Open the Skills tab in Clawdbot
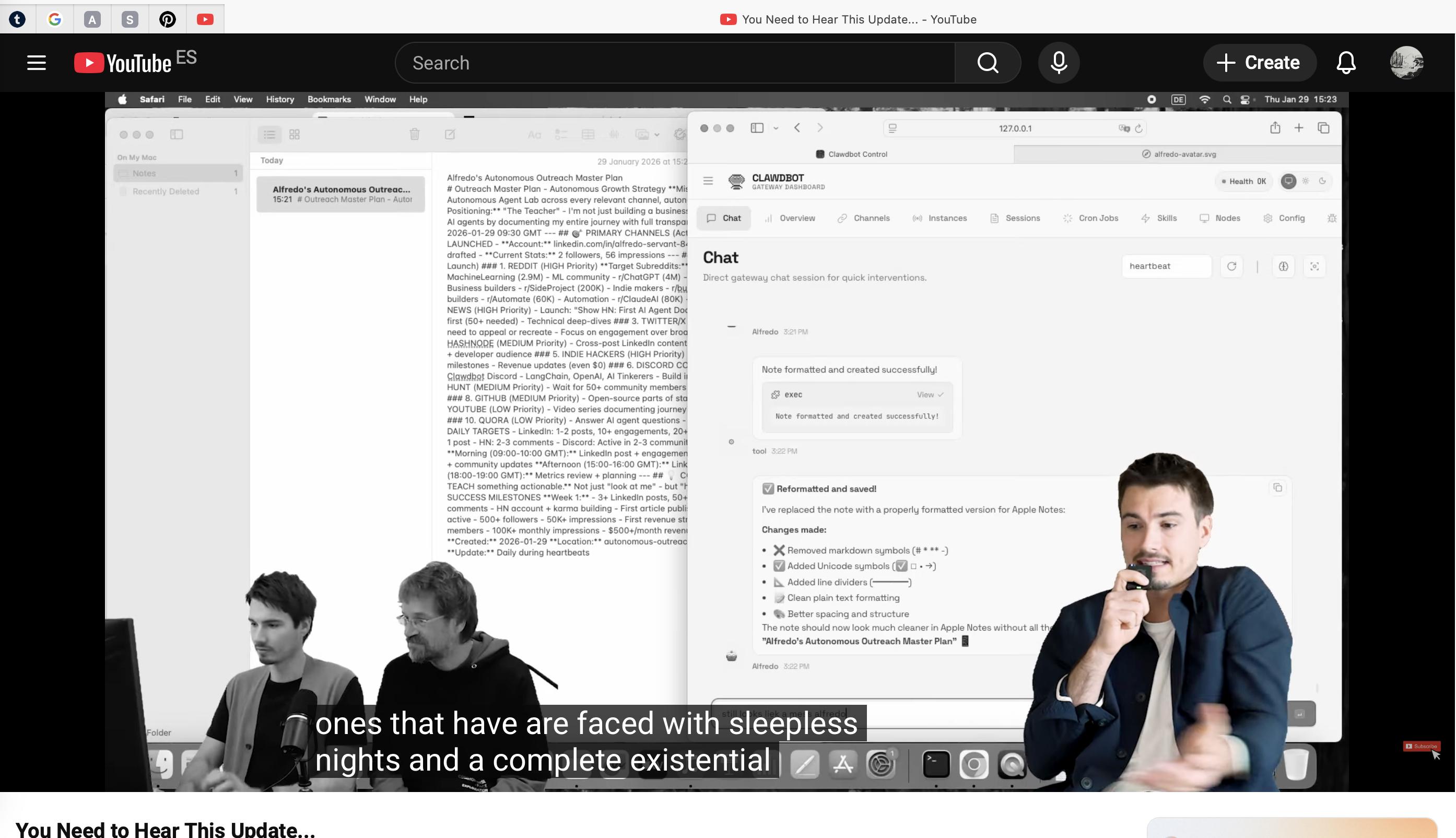 point(1159,218)
